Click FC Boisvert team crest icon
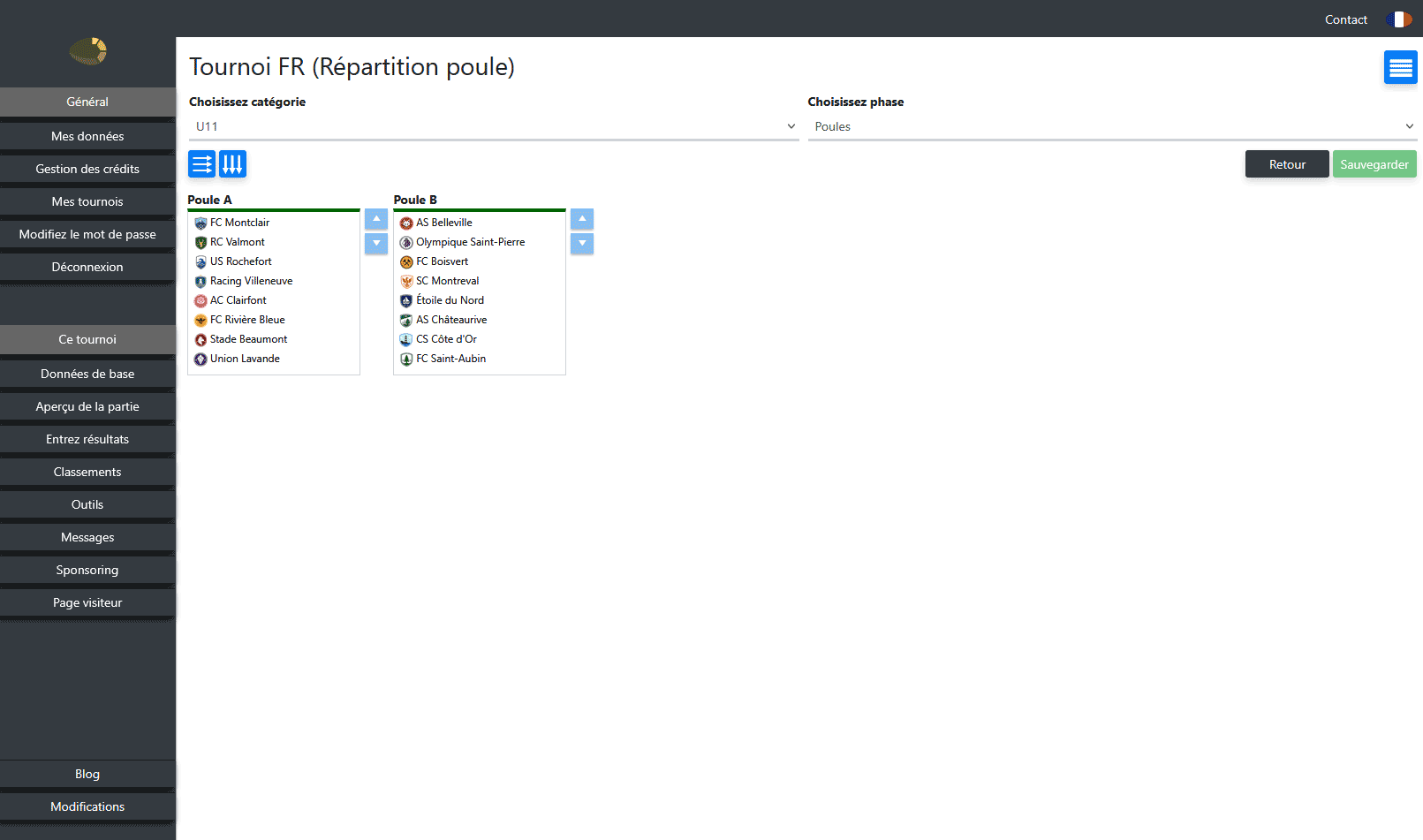The image size is (1423, 840). pos(406,262)
